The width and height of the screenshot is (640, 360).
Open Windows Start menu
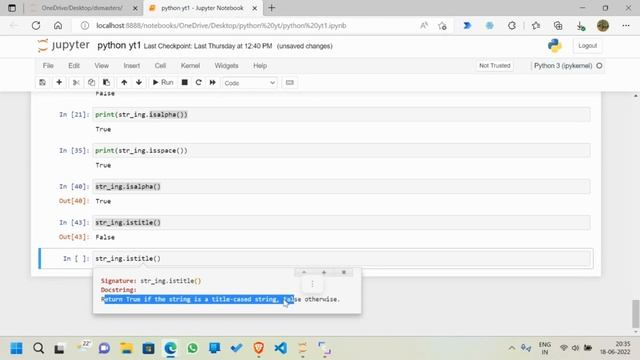click(16, 348)
